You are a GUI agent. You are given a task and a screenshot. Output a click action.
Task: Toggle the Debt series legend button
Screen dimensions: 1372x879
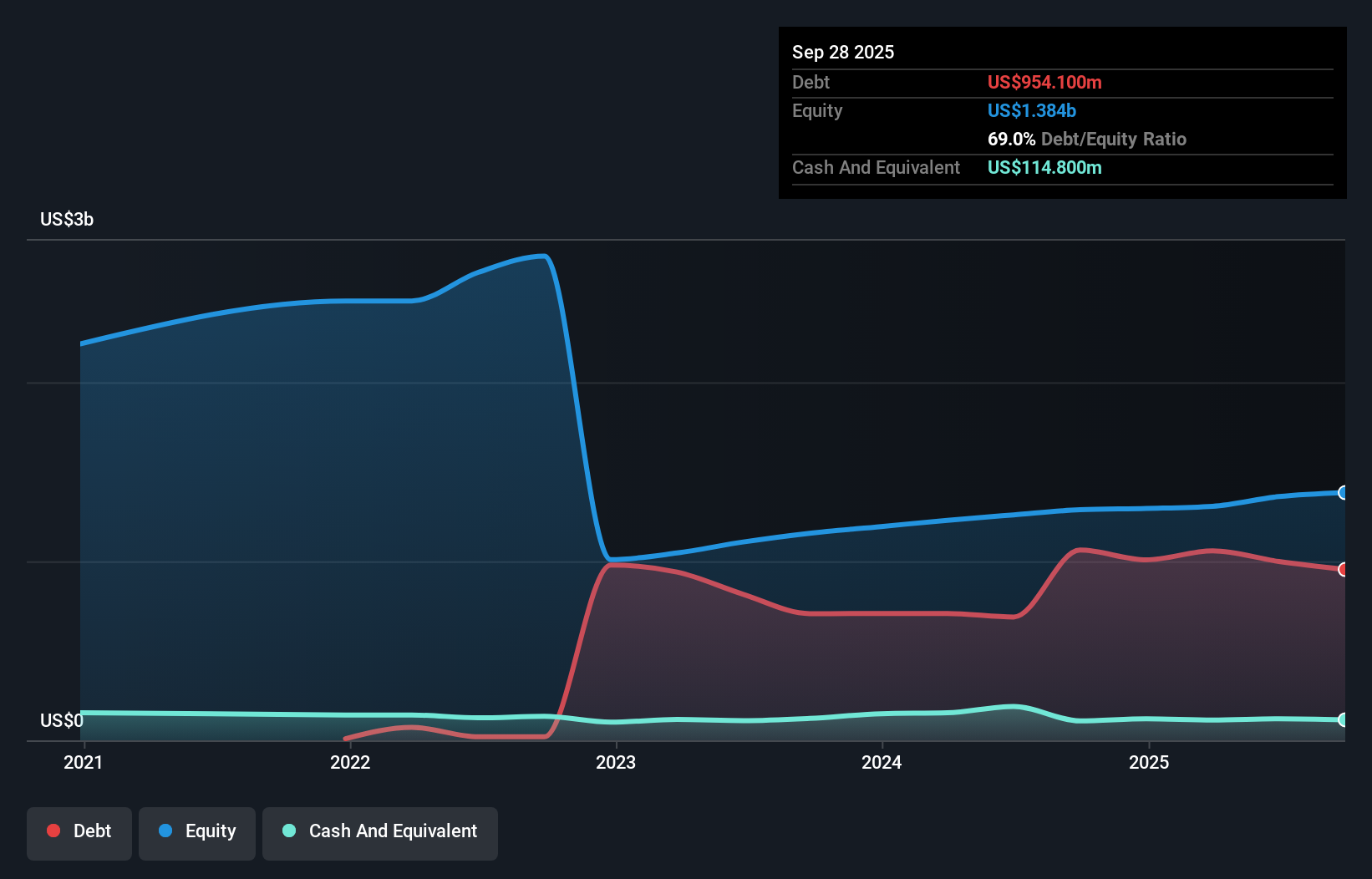point(79,833)
